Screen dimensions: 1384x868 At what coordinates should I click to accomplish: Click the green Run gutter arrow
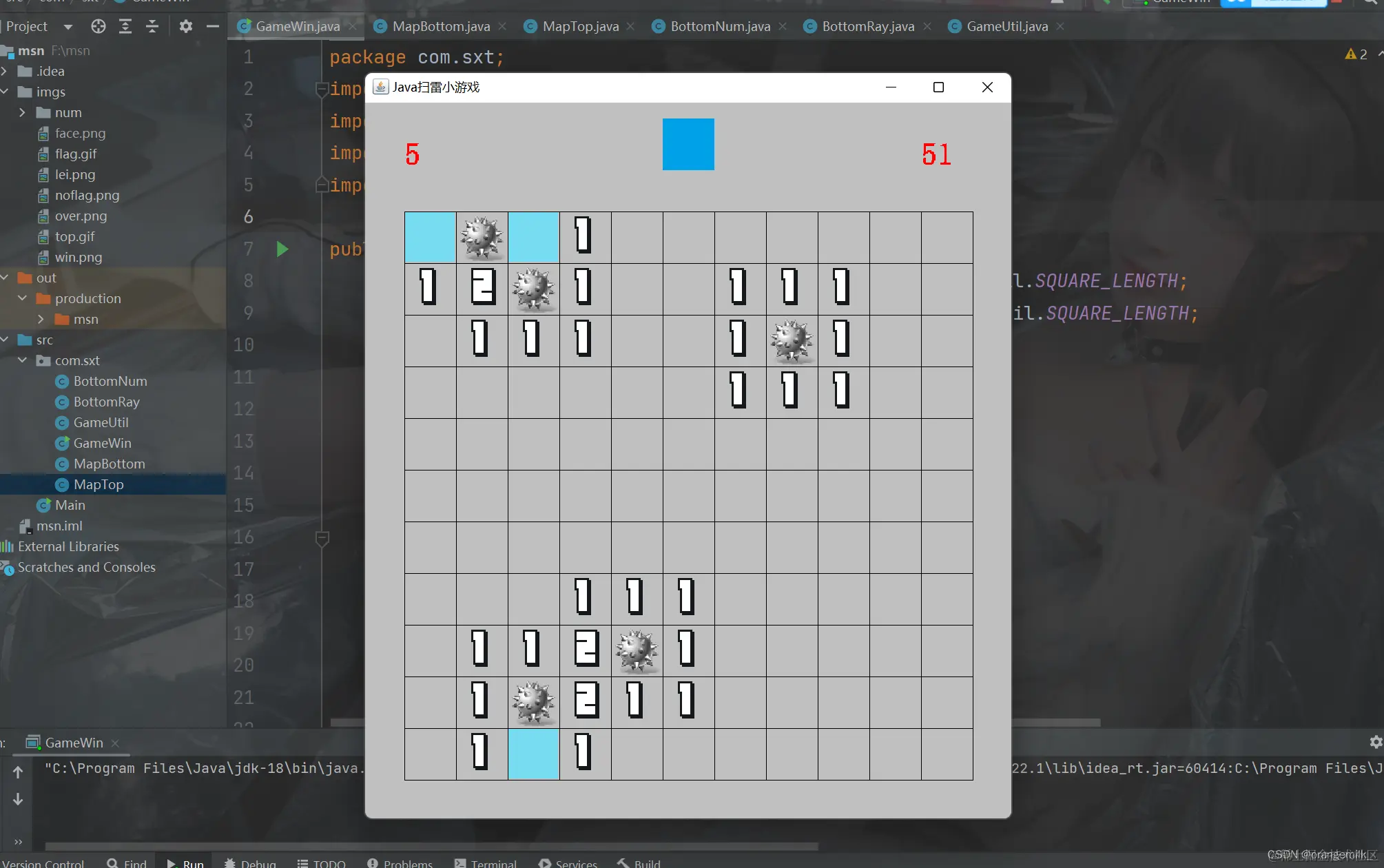(x=282, y=249)
